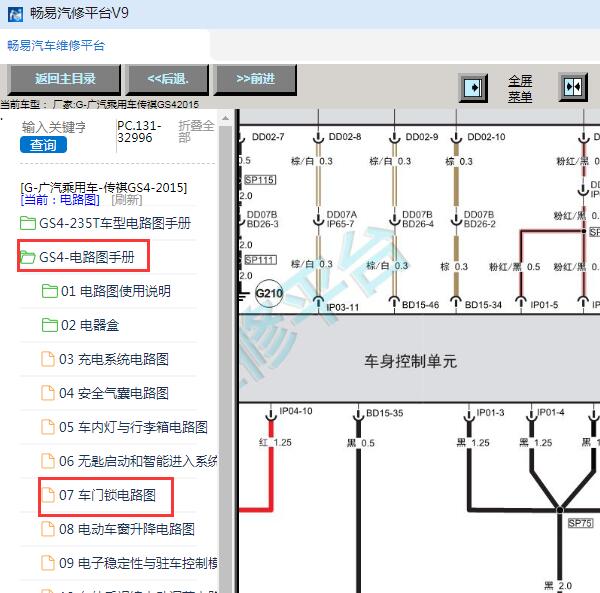
Task: Click the 输入关键字 keyword field
Action: pyautogui.click(x=54, y=127)
